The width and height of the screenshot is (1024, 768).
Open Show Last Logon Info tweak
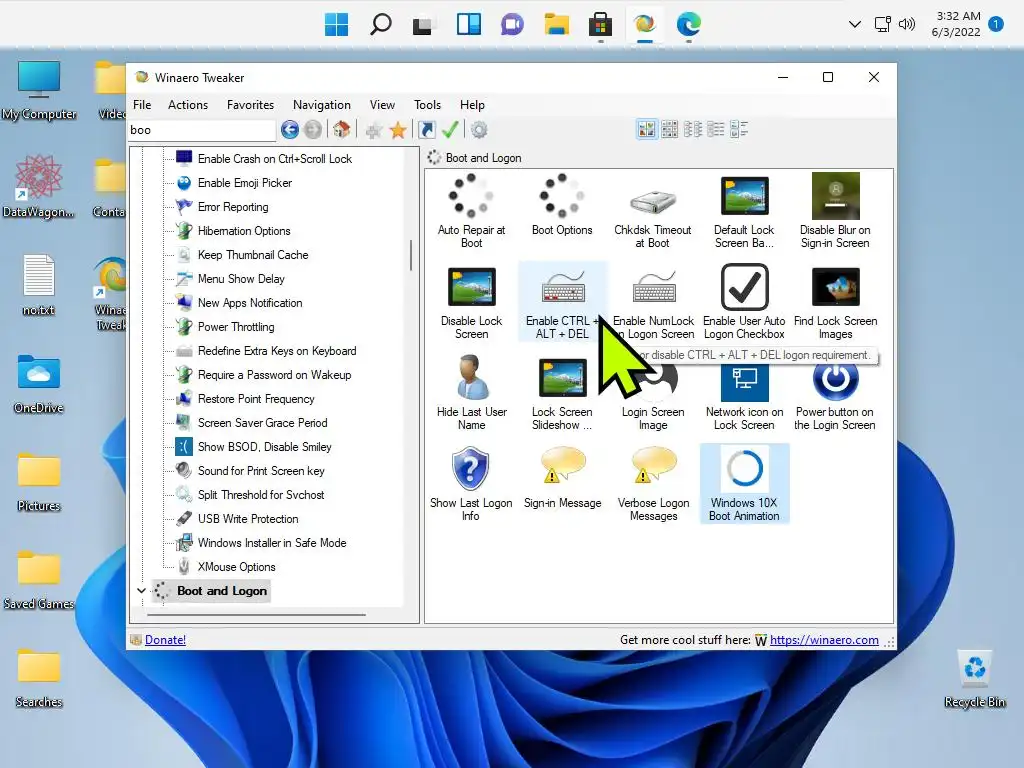[x=471, y=484]
